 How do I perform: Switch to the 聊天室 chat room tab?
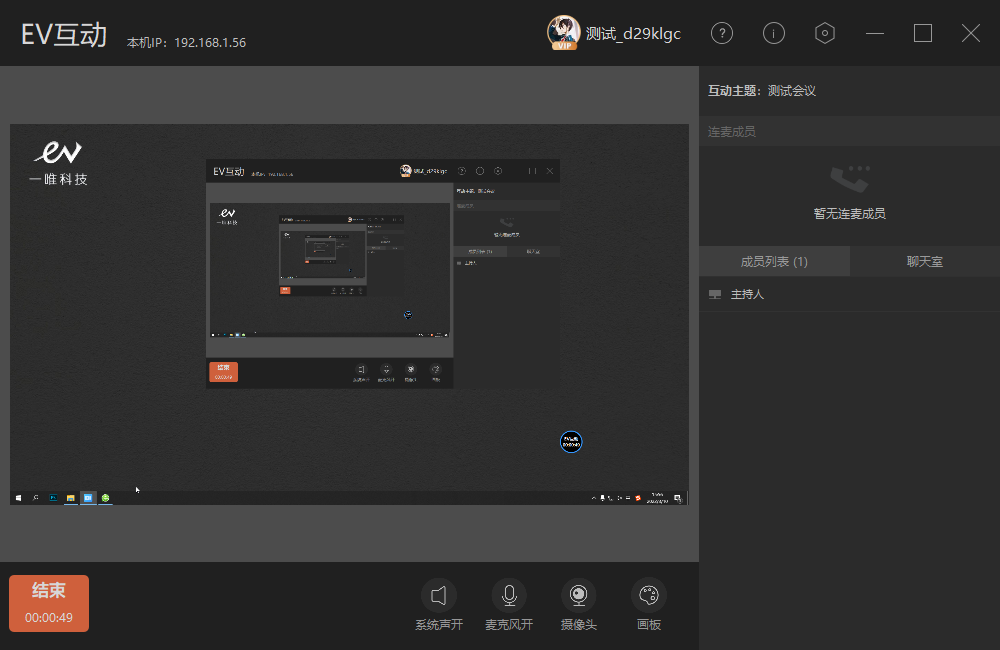[x=924, y=262]
